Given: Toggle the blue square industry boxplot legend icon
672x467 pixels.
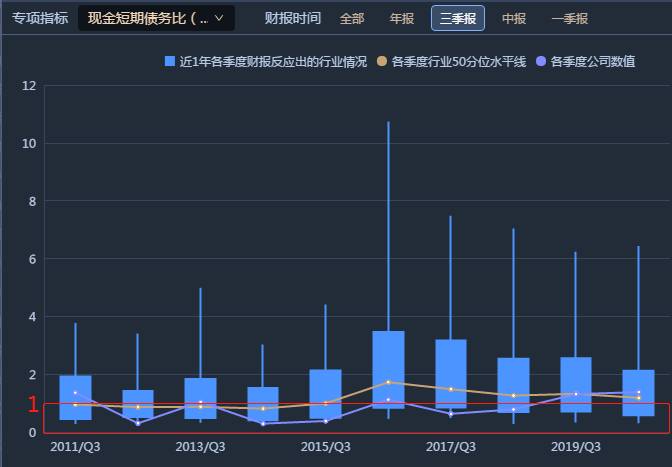Looking at the screenshot, I should pos(170,62).
